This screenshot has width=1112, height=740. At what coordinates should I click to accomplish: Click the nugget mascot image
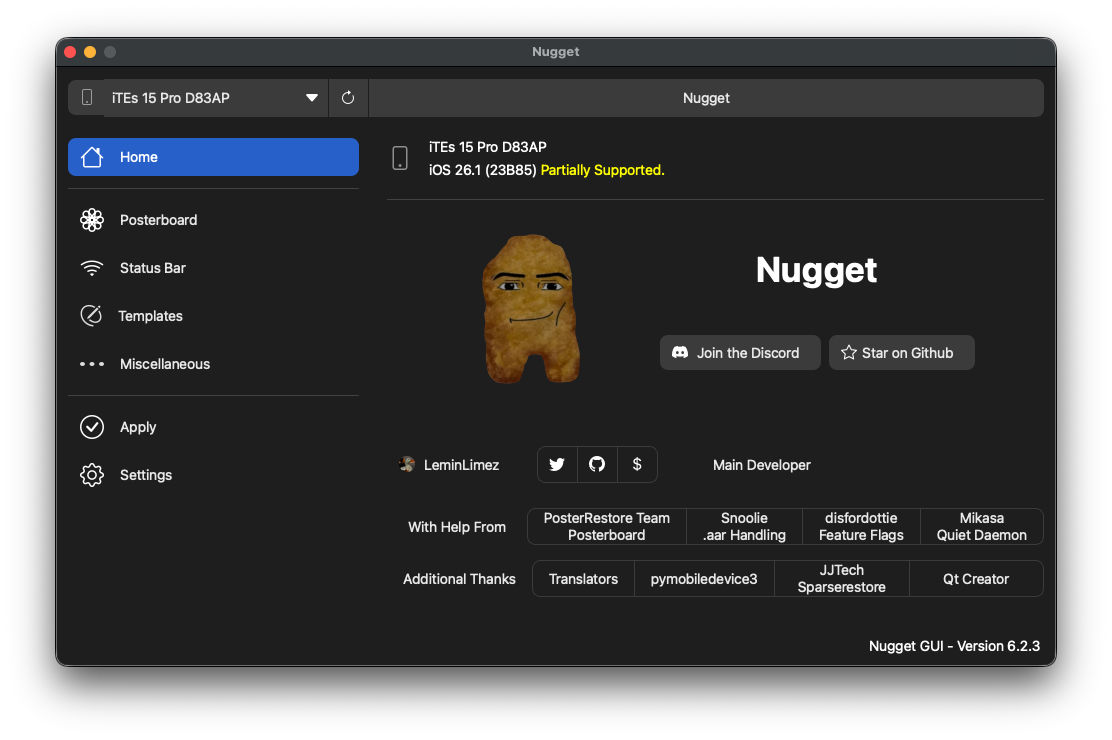(x=529, y=309)
